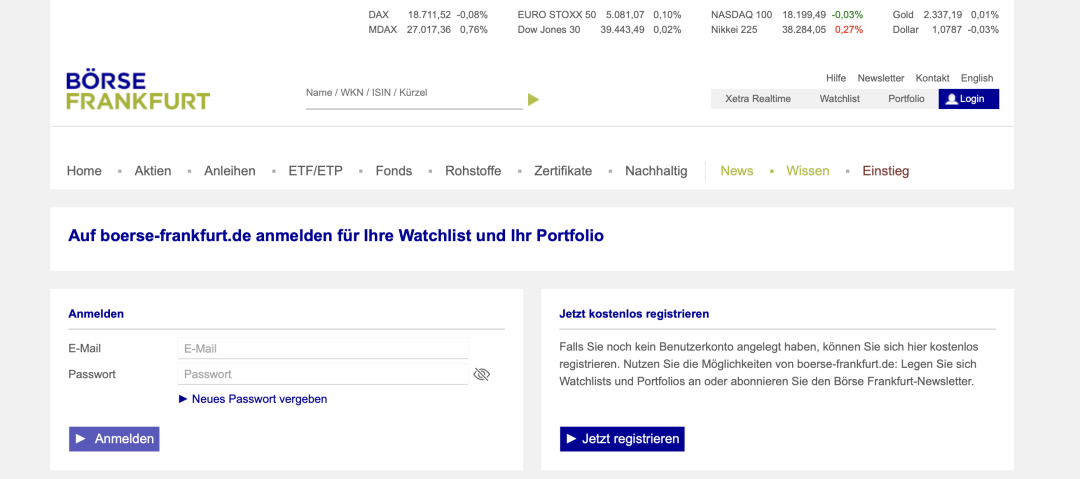
Task: Click Neues Passwort vergeben link
Action: (259, 399)
